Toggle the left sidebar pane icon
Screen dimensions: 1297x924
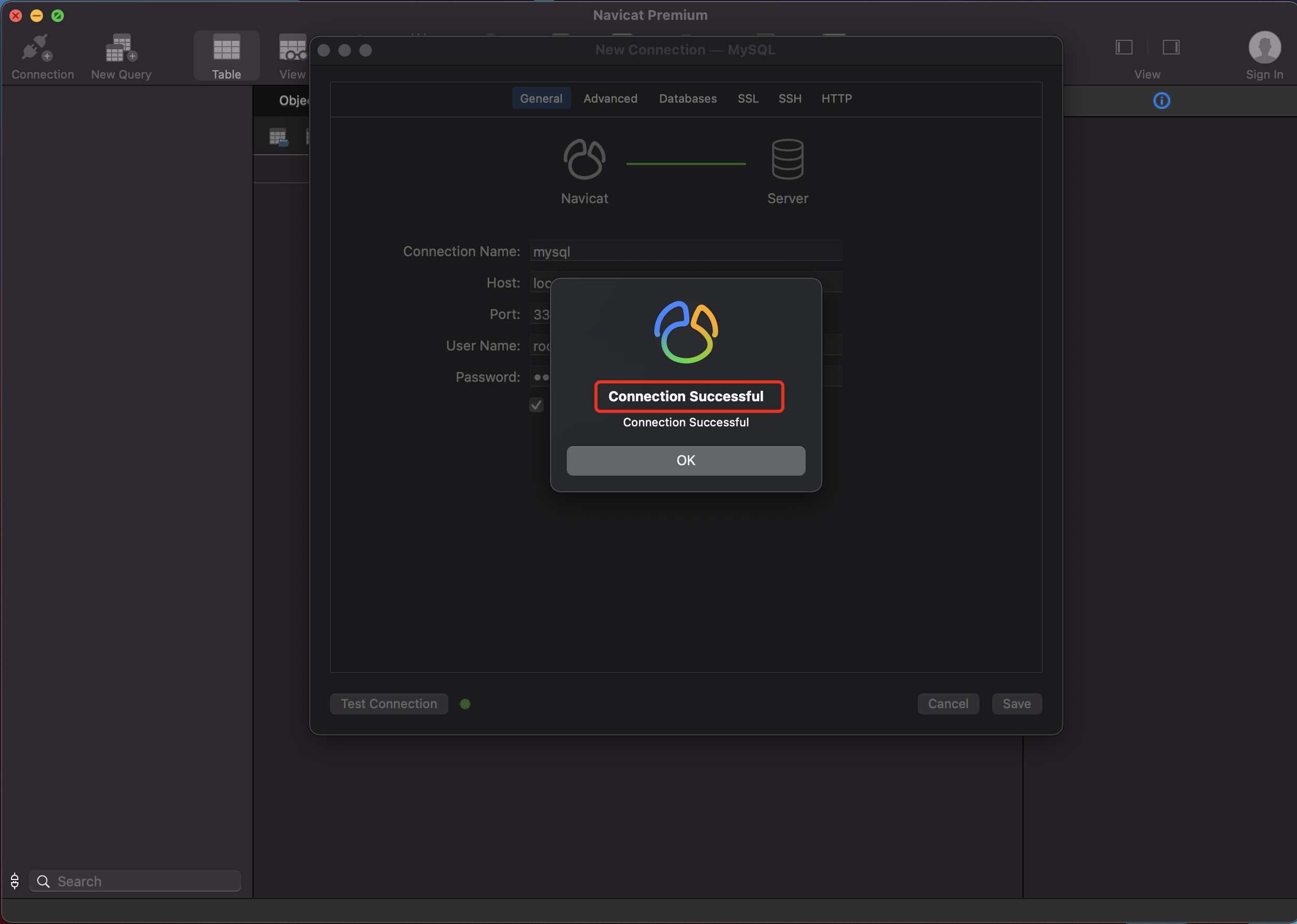pyautogui.click(x=1124, y=47)
